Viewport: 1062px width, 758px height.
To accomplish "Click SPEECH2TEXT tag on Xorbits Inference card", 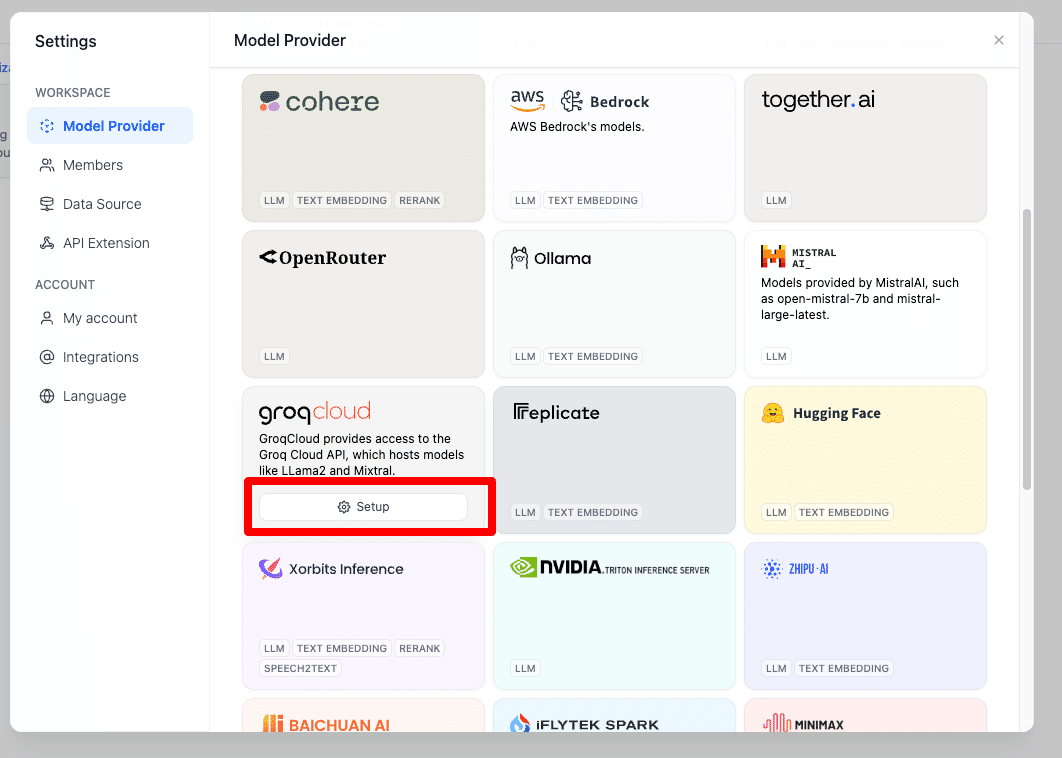I will click(x=300, y=669).
